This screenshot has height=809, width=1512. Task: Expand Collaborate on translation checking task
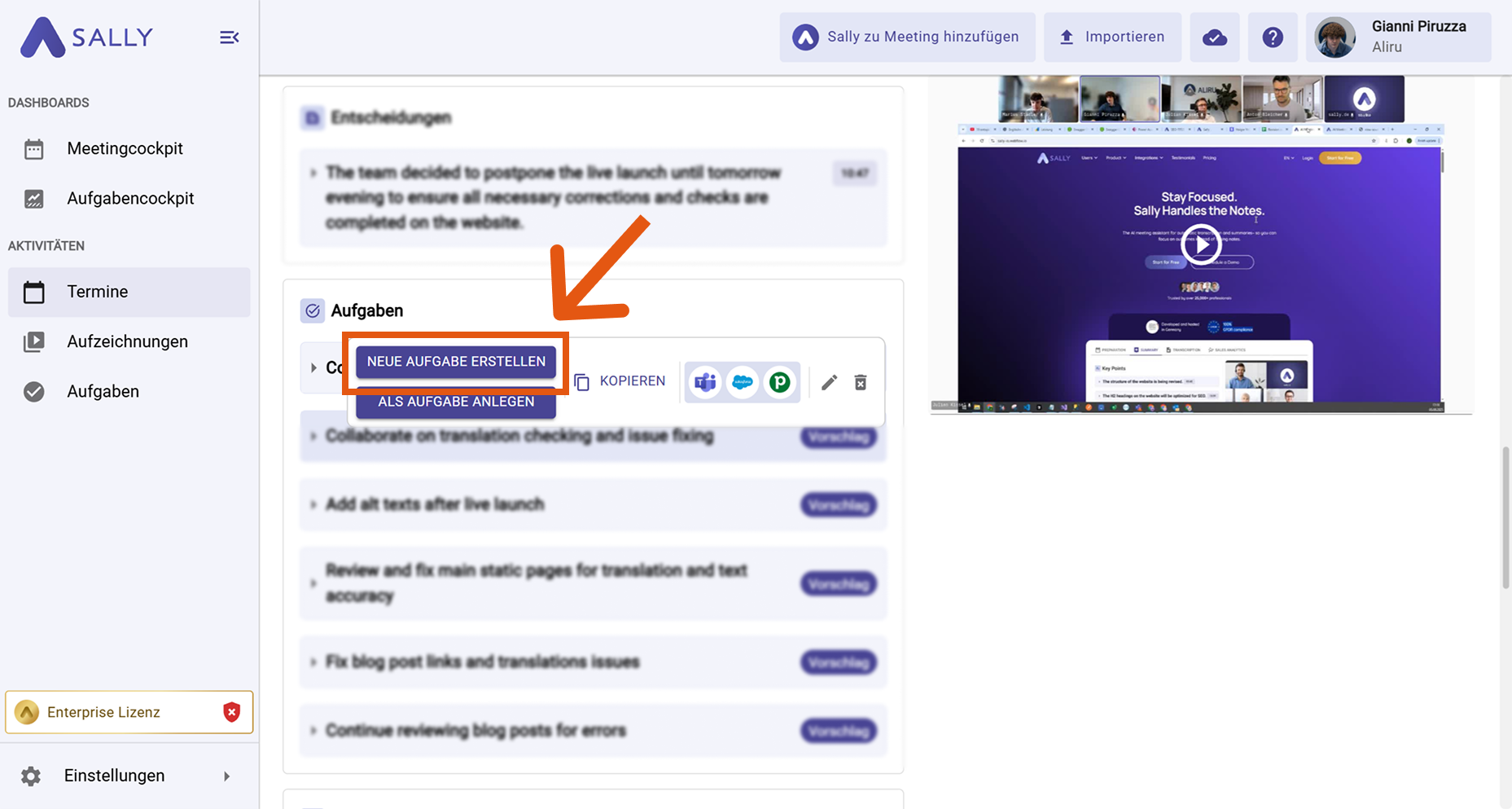tap(313, 437)
